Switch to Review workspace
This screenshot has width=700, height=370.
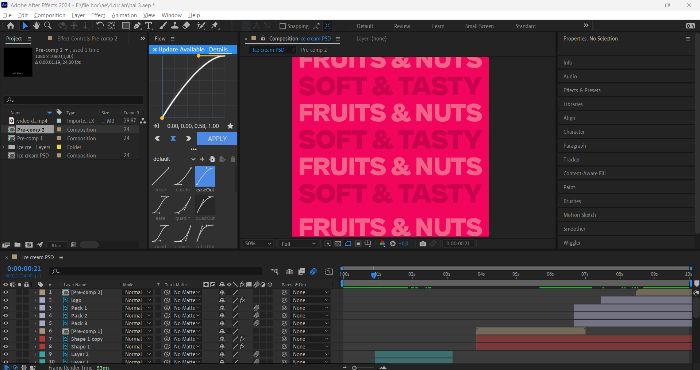point(402,26)
